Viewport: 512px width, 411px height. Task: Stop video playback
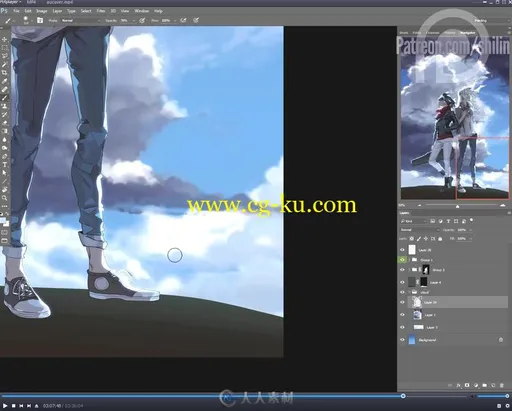pos(13,406)
